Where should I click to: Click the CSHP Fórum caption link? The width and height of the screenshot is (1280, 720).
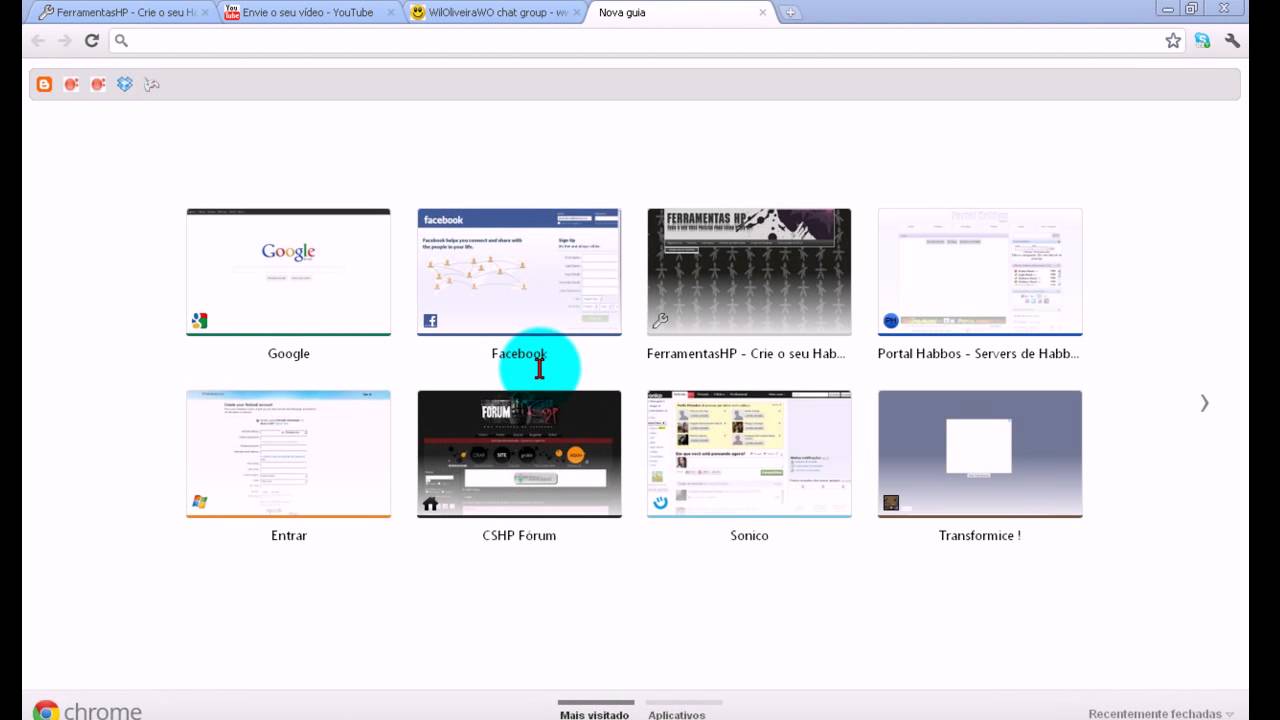click(x=519, y=536)
